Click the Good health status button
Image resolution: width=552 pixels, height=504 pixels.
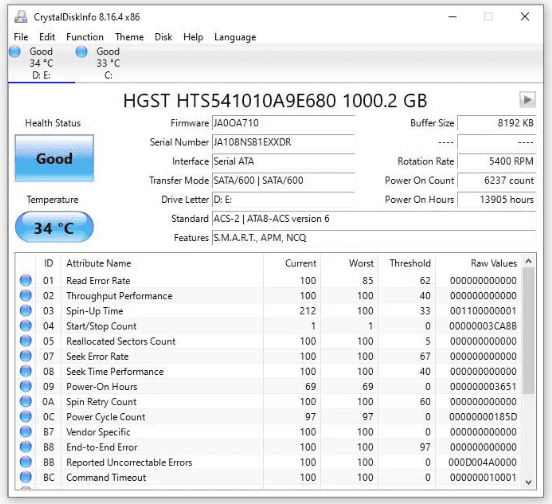tap(54, 158)
